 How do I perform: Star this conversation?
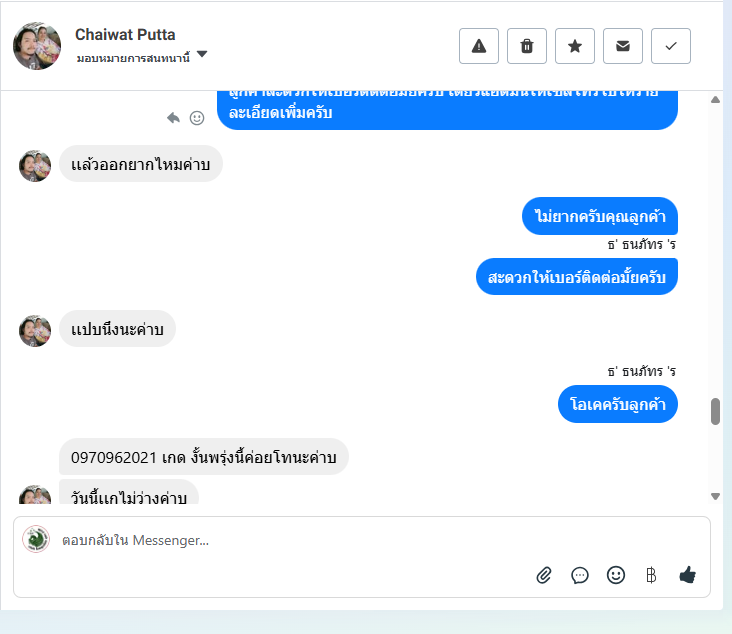click(x=575, y=46)
